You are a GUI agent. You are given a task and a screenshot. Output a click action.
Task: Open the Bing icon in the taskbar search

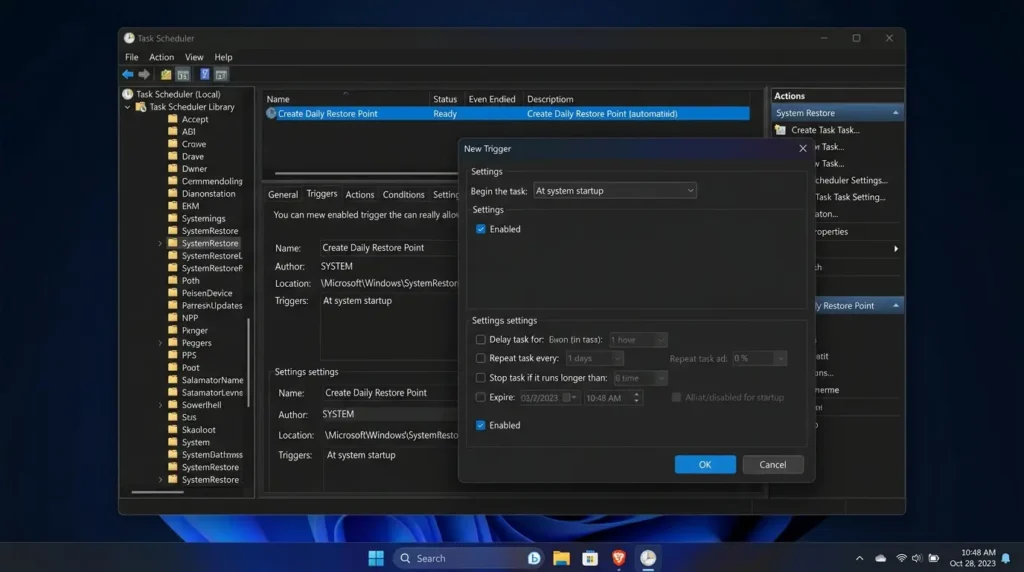[534, 558]
